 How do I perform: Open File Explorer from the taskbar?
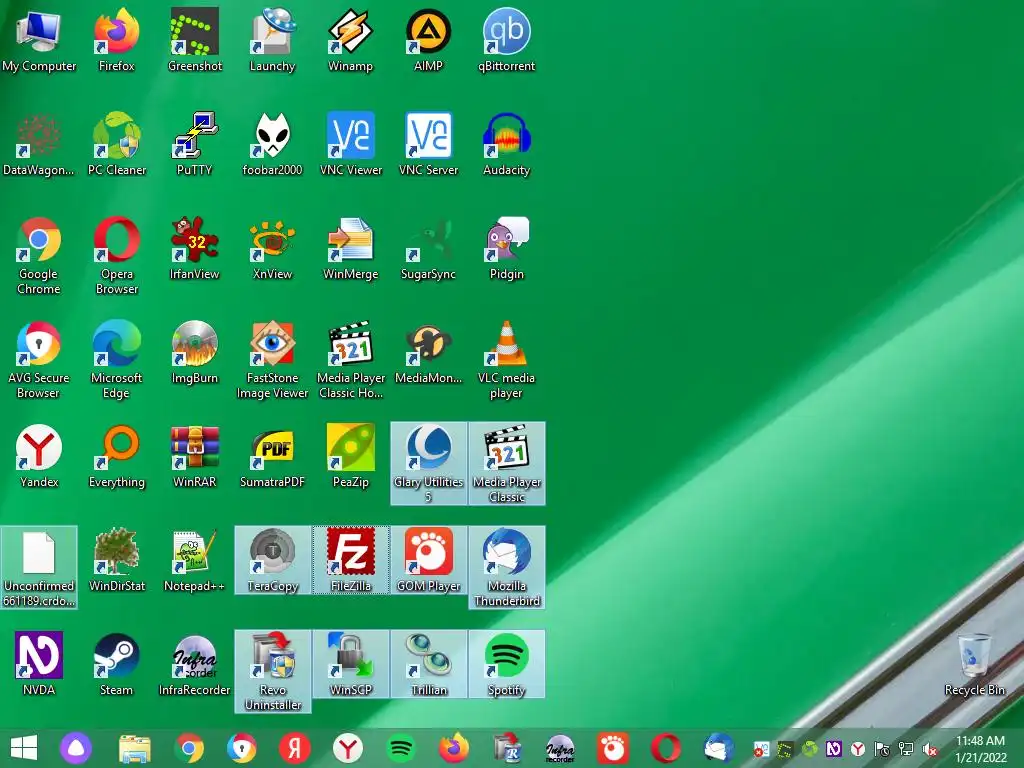pos(135,748)
